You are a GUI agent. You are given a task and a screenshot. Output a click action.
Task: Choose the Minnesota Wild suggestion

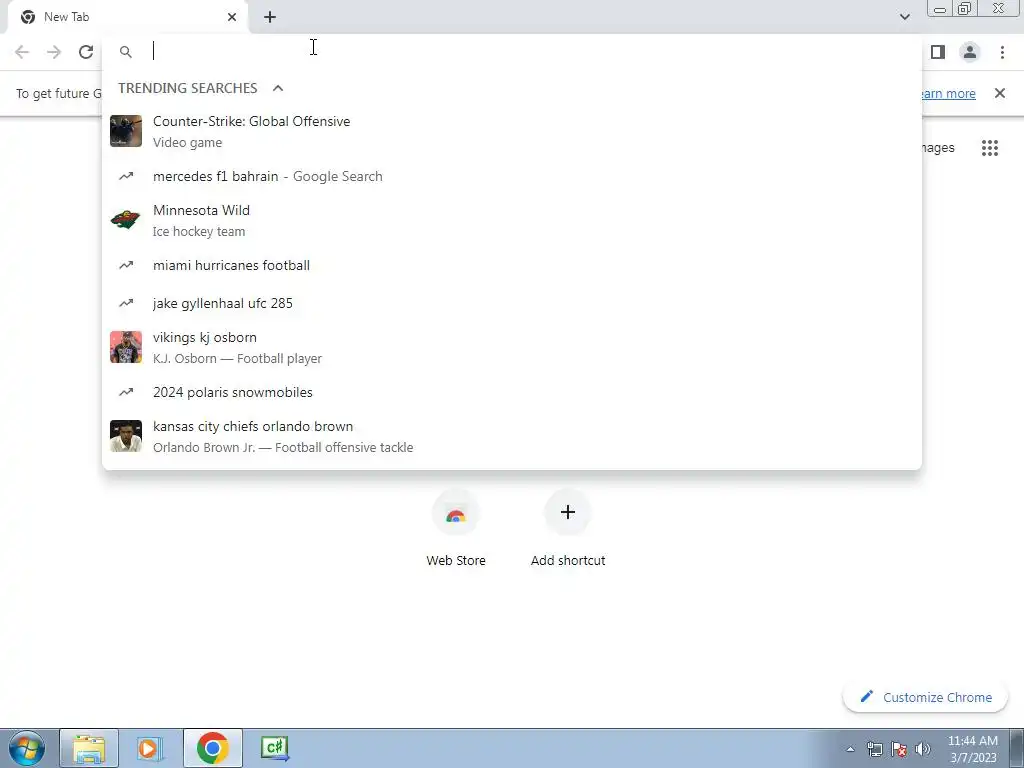click(512, 220)
